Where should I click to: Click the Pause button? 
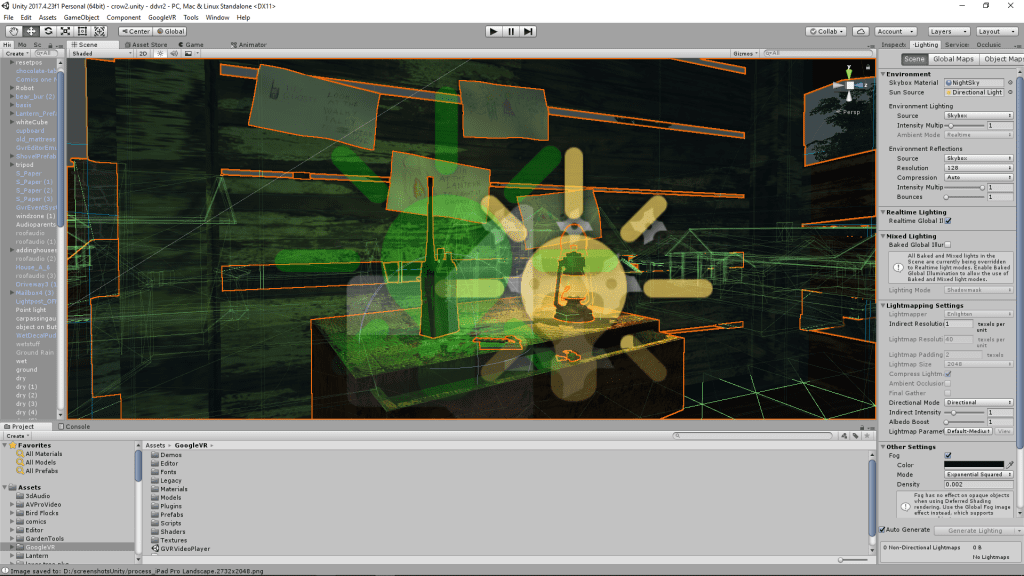pos(511,31)
